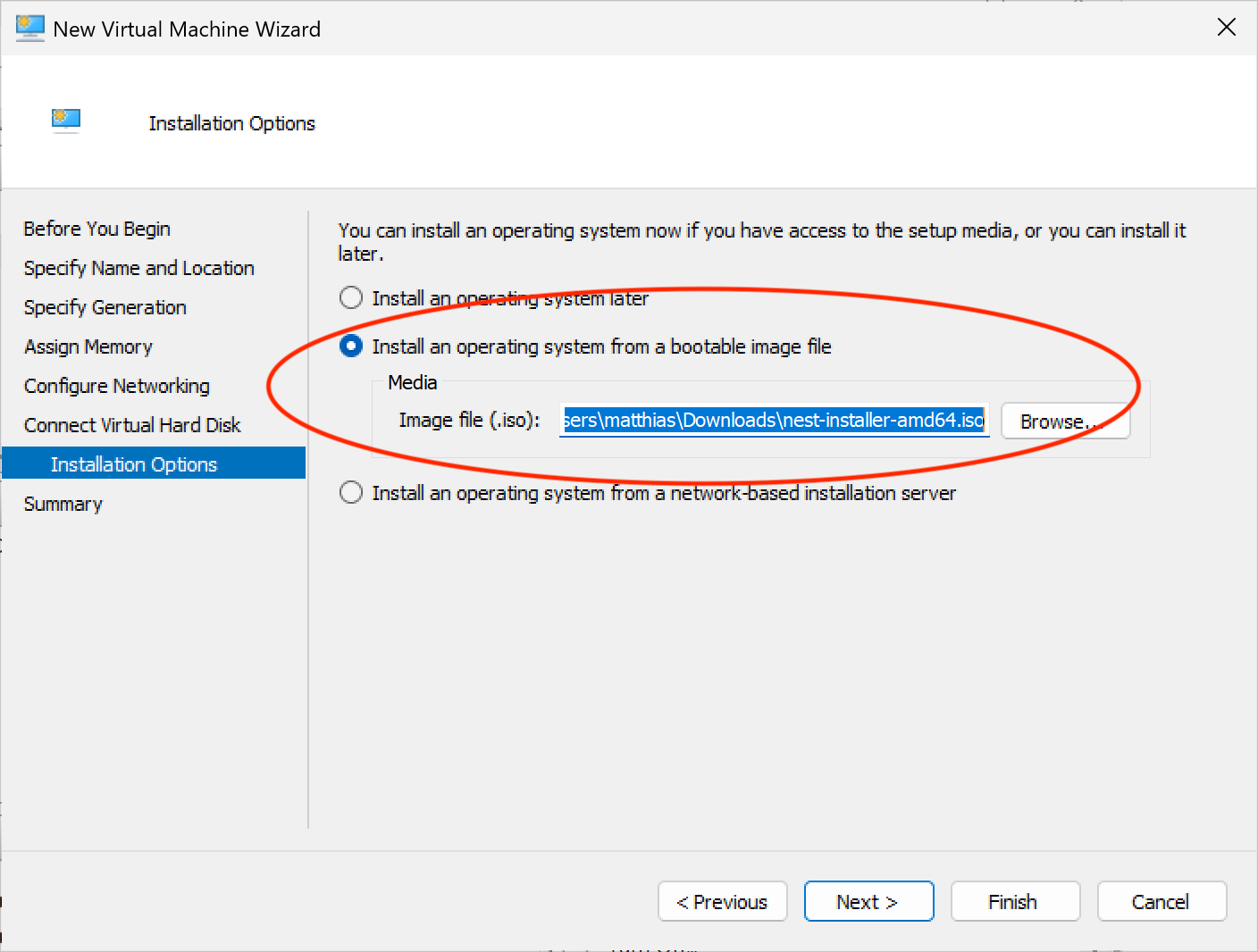Open Connect Virtual Hard Disk step
The image size is (1258, 952).
coord(132,425)
